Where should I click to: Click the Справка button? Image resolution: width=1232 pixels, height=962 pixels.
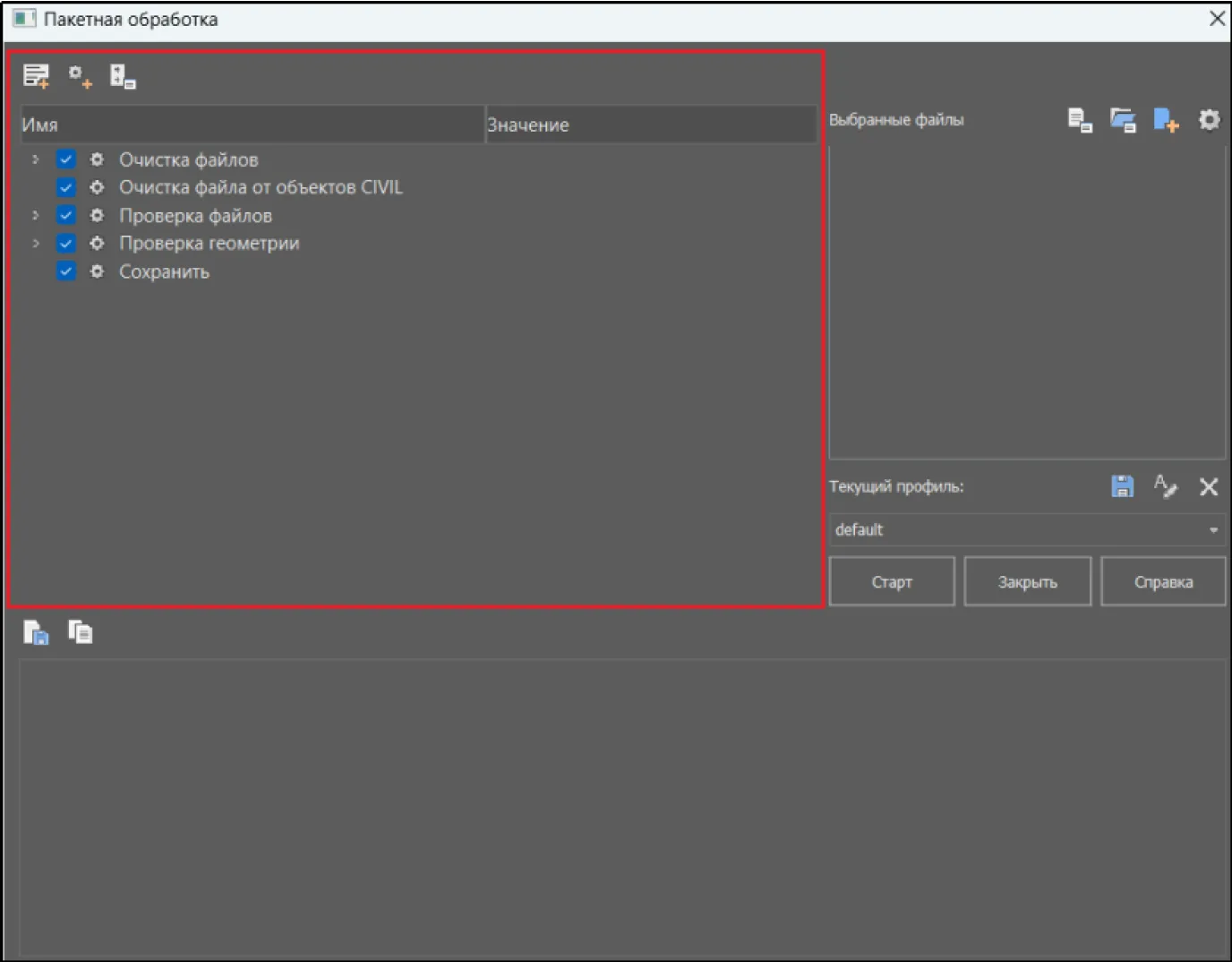tap(1162, 582)
